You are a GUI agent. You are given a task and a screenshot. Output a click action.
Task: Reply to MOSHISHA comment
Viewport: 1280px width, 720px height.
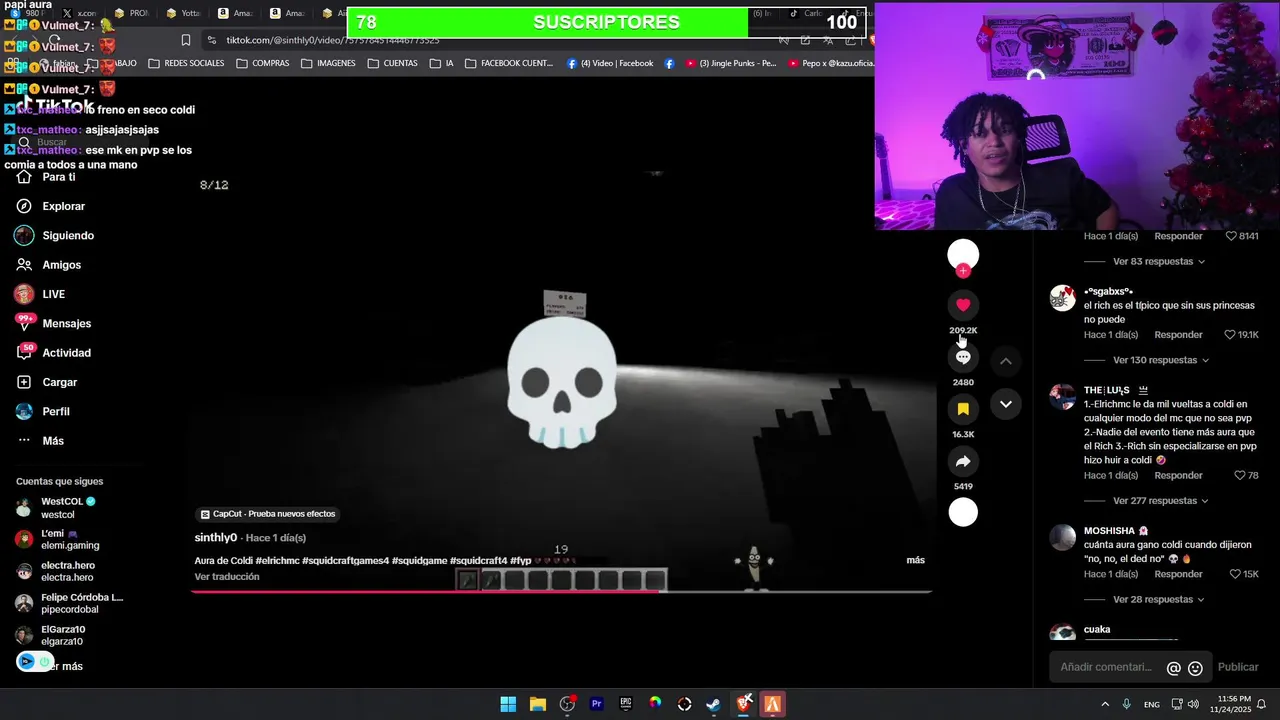pos(1178,575)
